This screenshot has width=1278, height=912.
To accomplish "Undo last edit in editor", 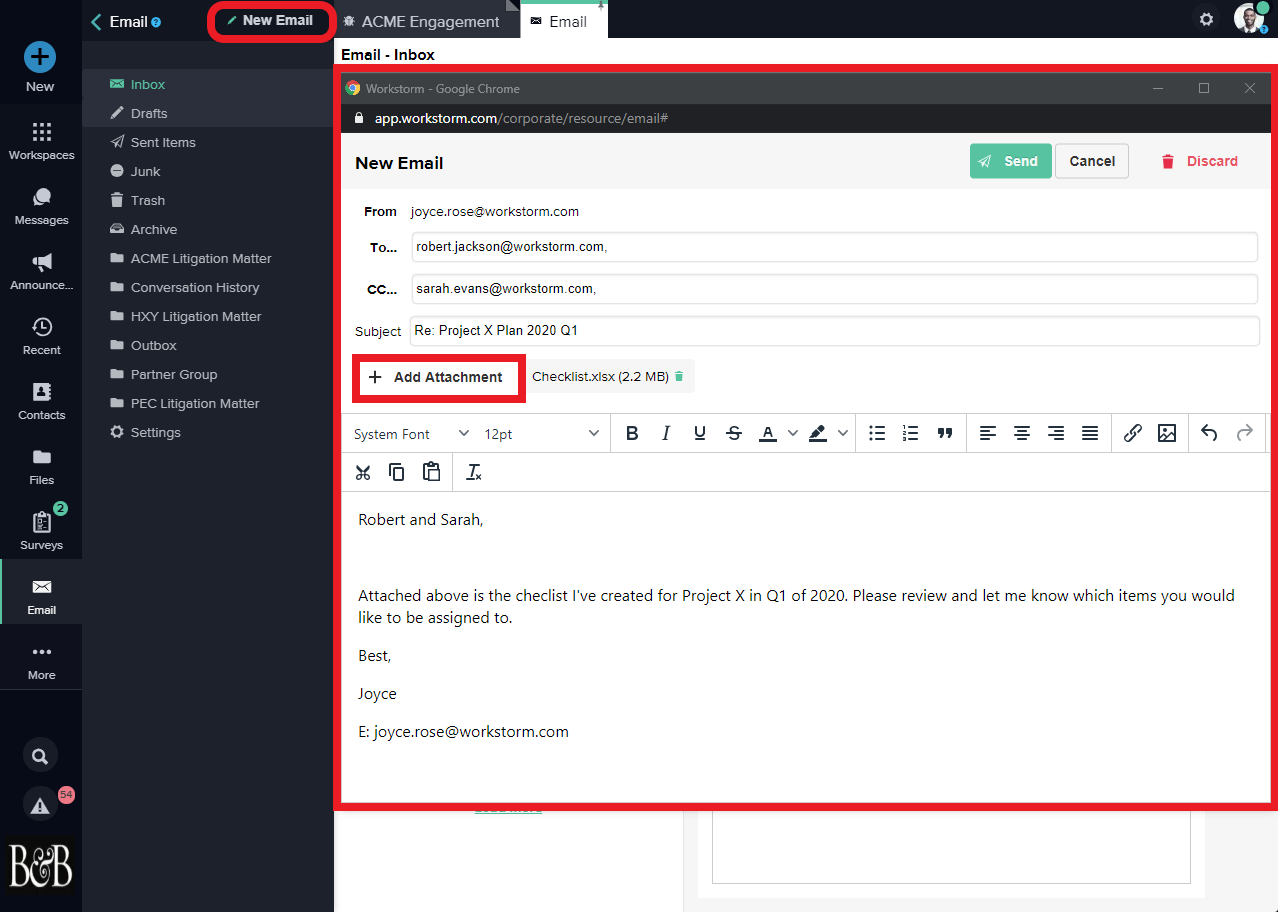I will point(1209,433).
